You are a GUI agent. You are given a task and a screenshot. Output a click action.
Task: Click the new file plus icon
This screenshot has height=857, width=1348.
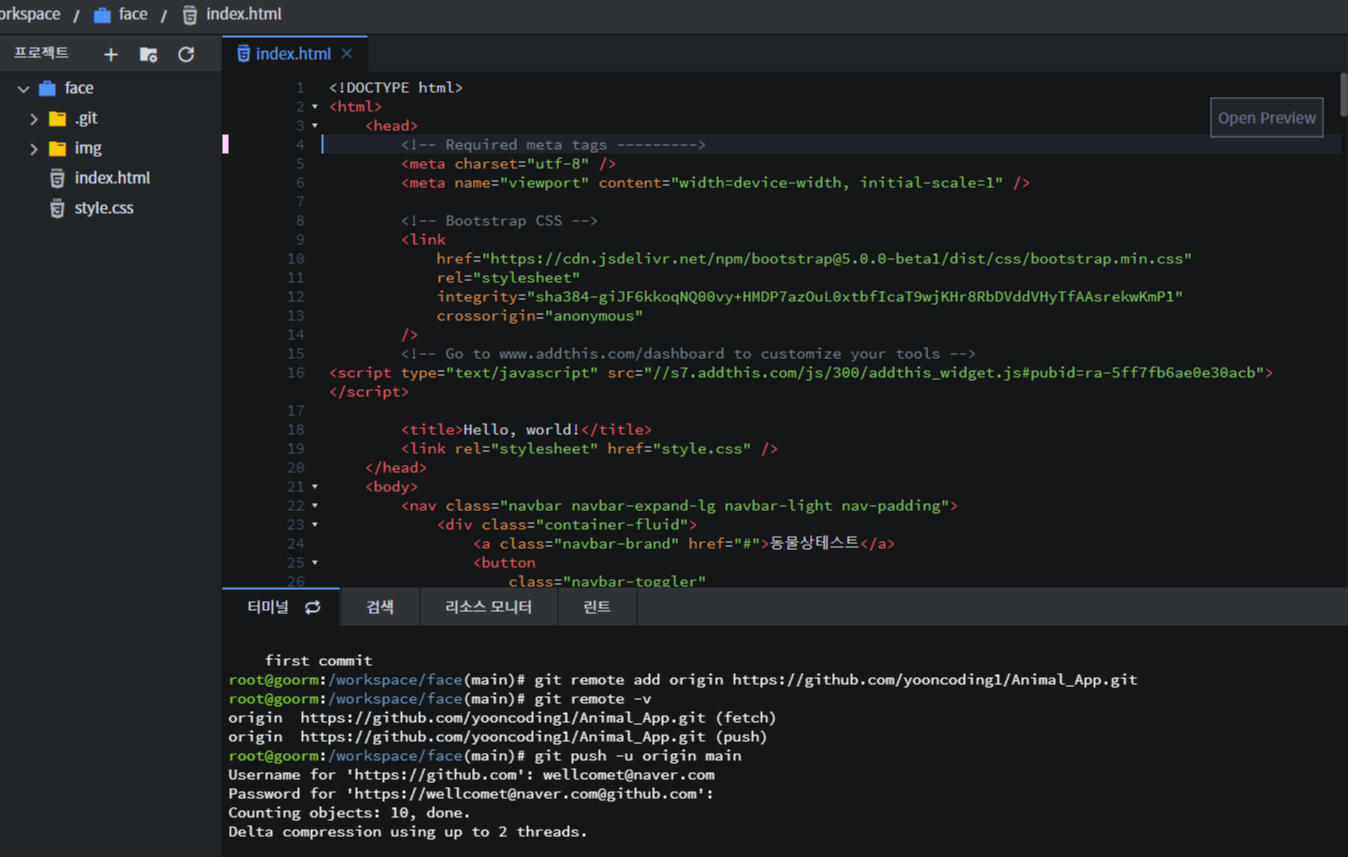(x=110, y=55)
